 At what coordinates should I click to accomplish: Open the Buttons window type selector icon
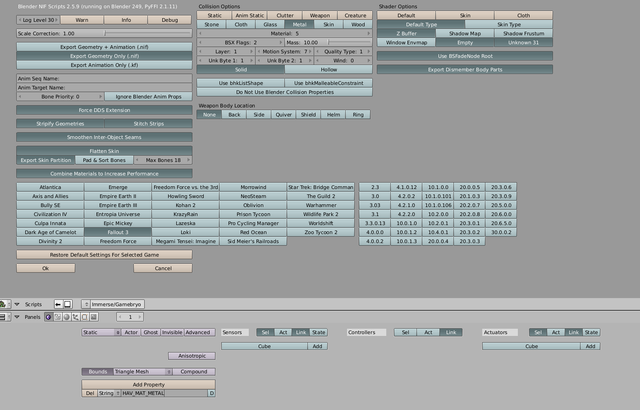3,317
